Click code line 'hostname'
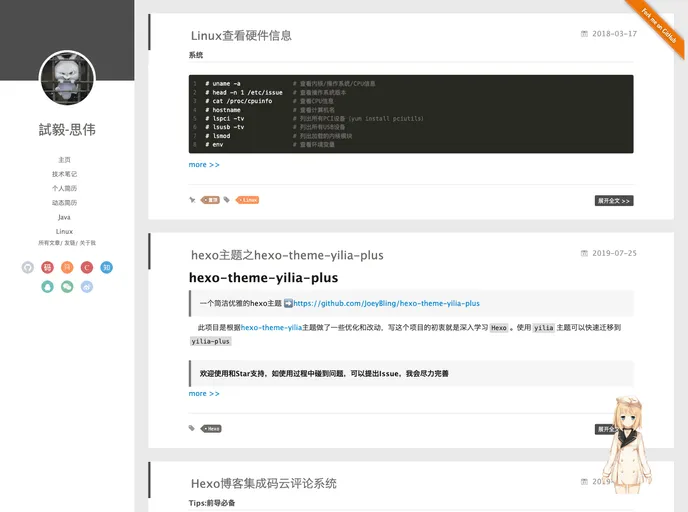Image resolution: width=688 pixels, height=512 pixels. pos(223,110)
